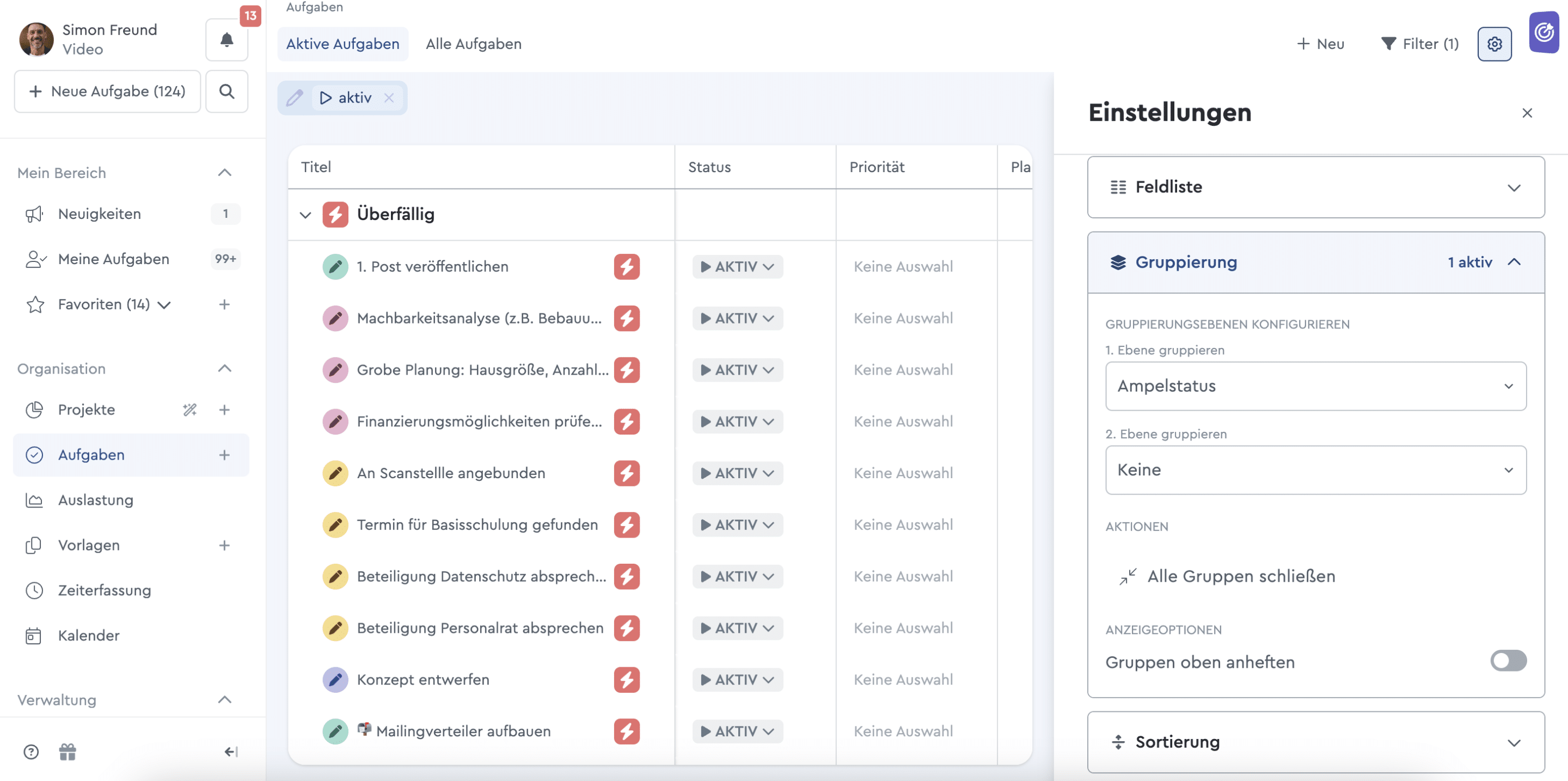This screenshot has height=781, width=1568.
Task: Click Alle Gruppen schließen action
Action: pos(1227,576)
